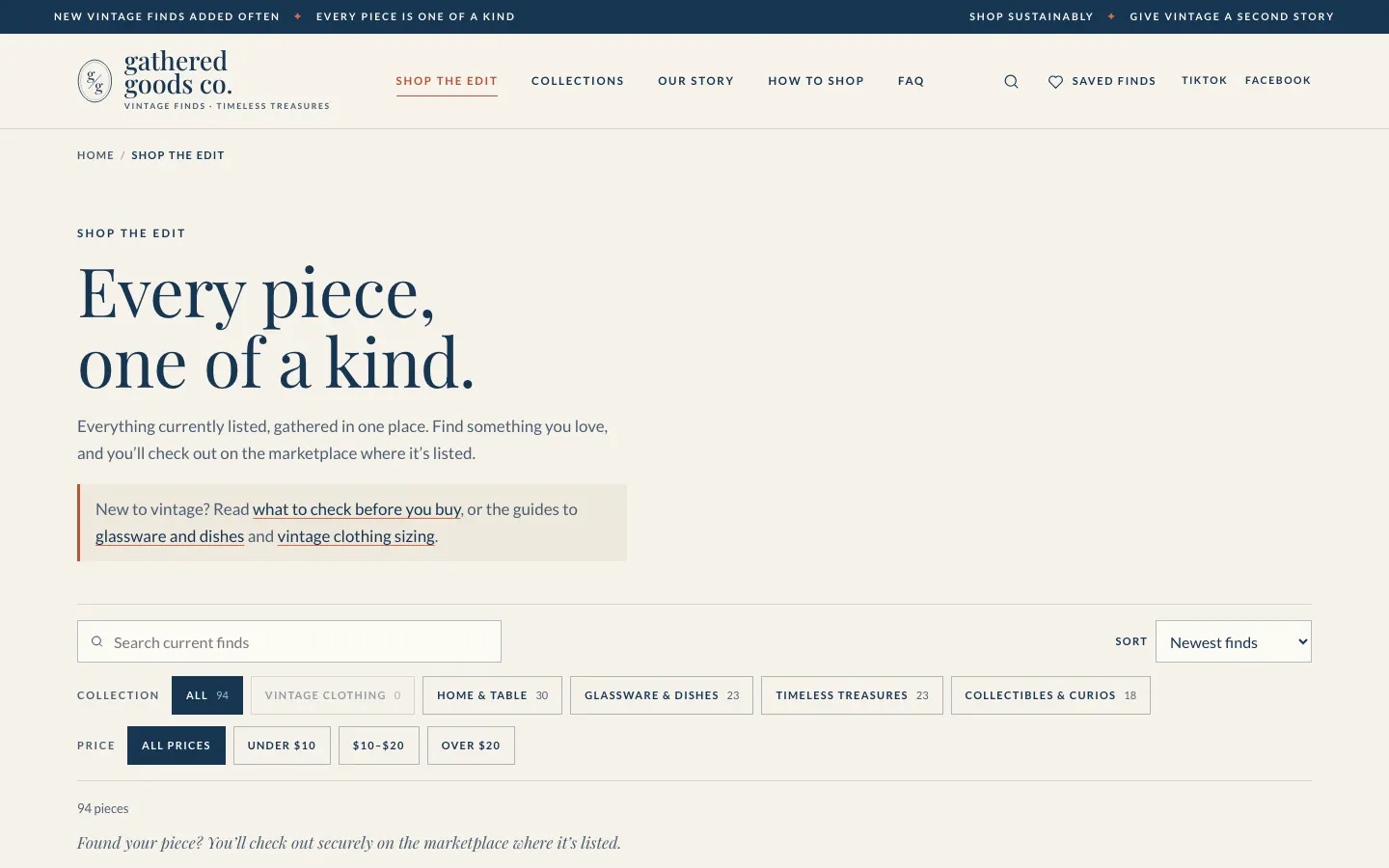Filter prices to Over $20
The image size is (1389, 868).
[x=471, y=746]
